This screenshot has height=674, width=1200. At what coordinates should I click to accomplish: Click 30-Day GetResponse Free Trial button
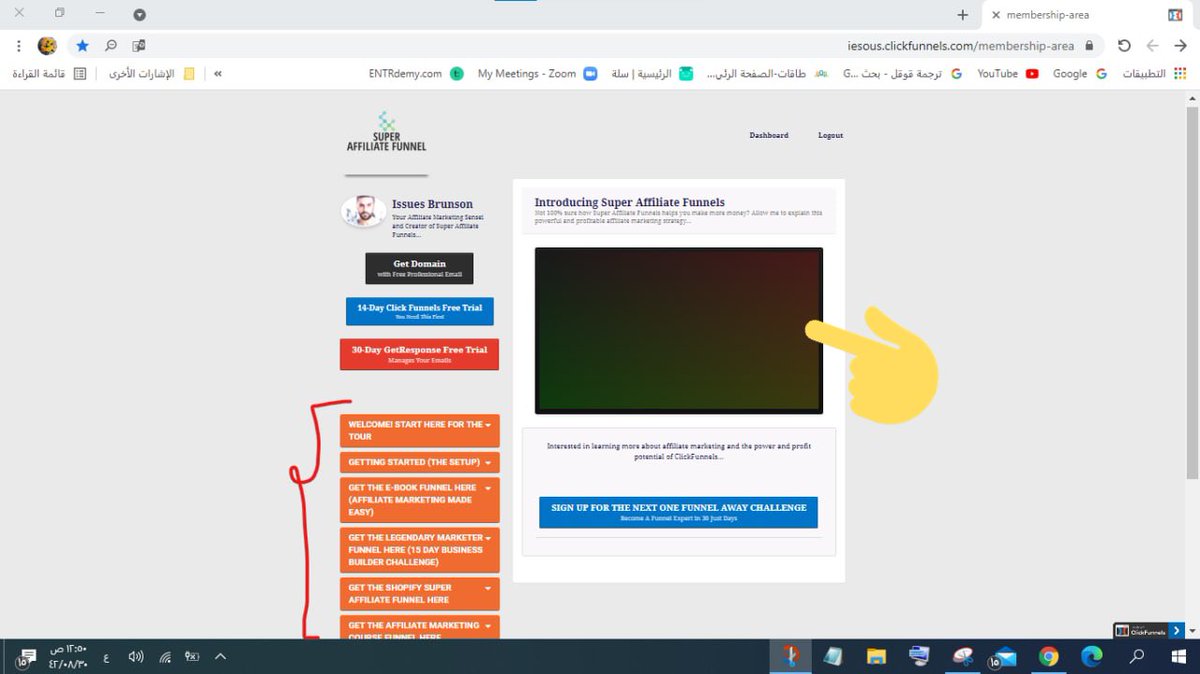tap(420, 354)
